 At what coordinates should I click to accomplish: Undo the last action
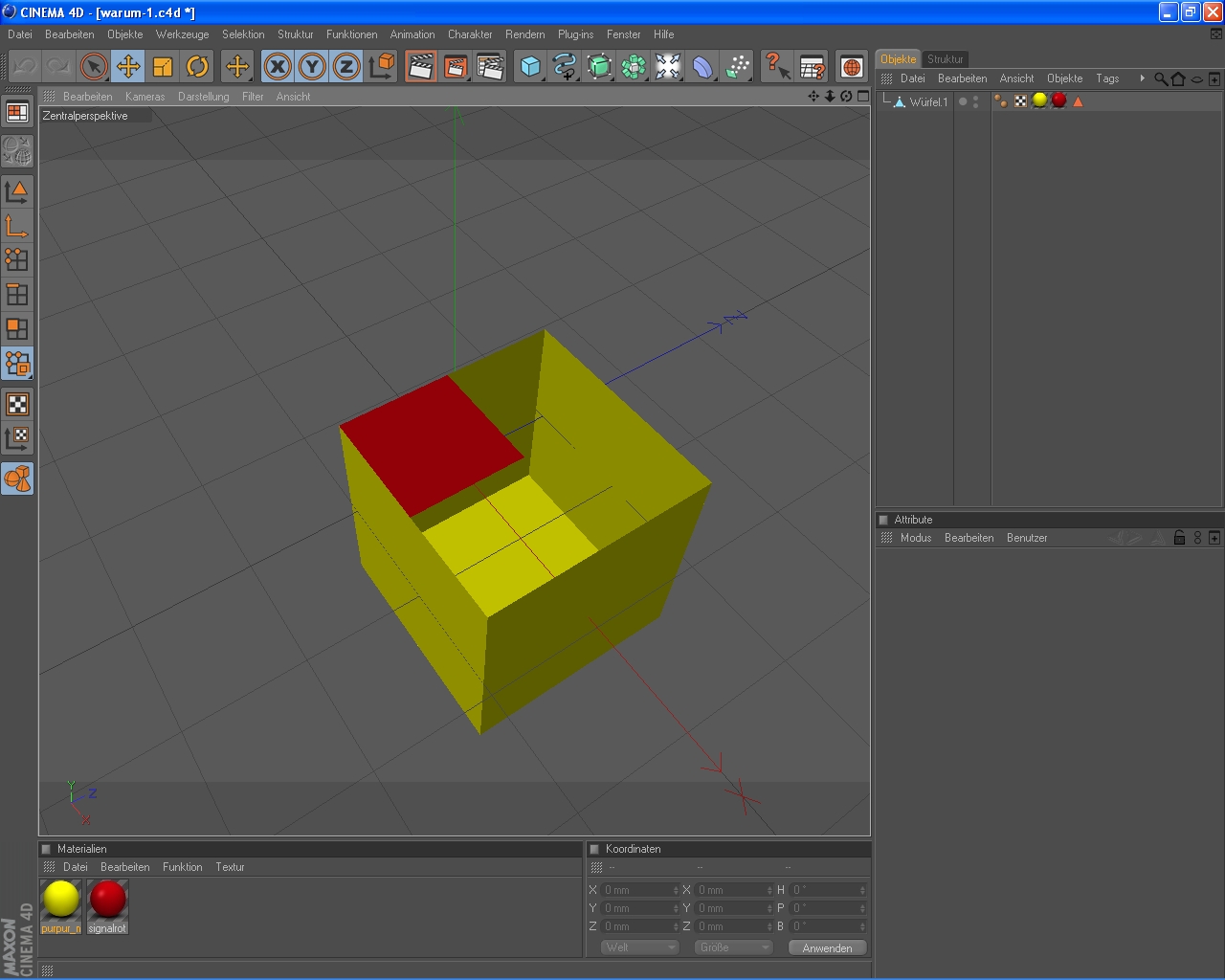(x=25, y=66)
